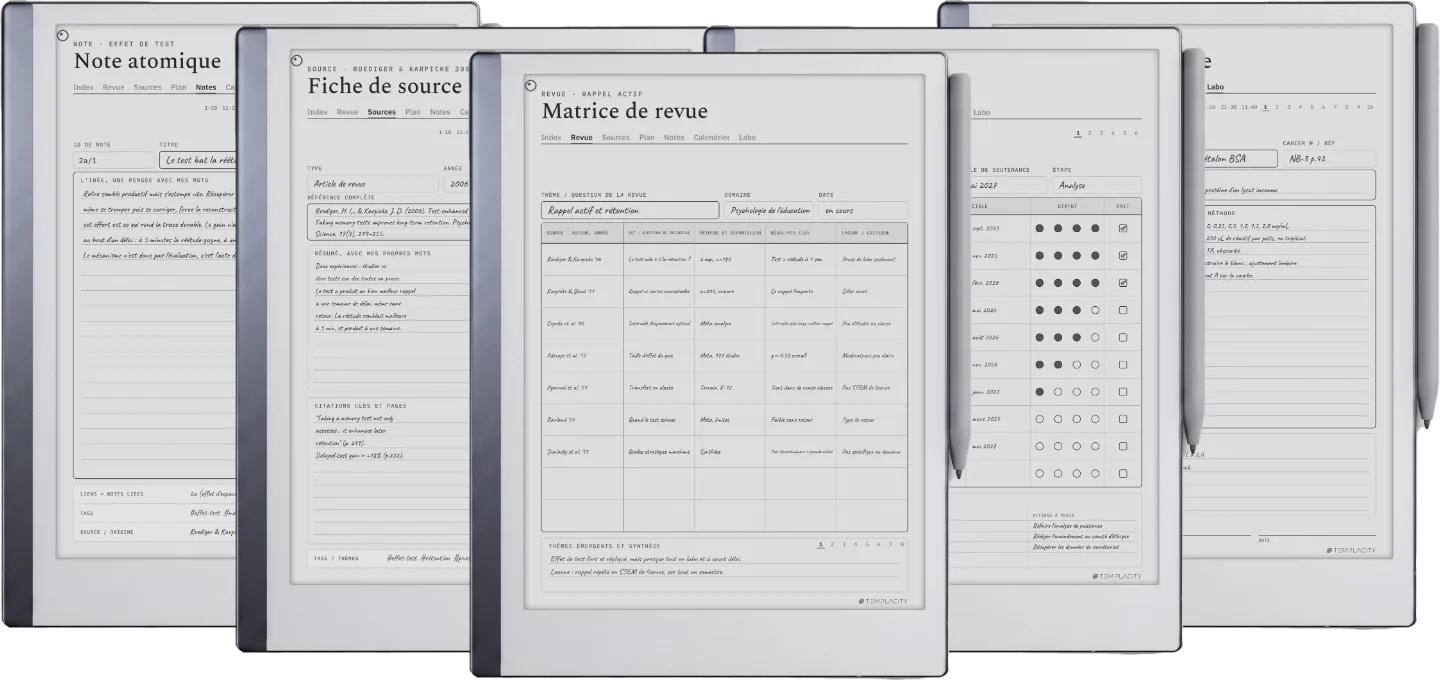Image resolution: width=1440 pixels, height=681 pixels.
Task: Open page range 1-10 on Fiche de source
Action: pyautogui.click(x=445, y=132)
